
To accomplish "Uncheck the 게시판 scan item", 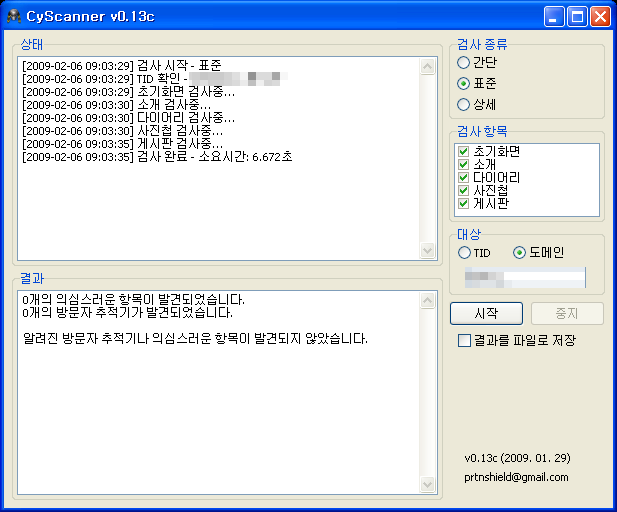I will (x=464, y=203).
